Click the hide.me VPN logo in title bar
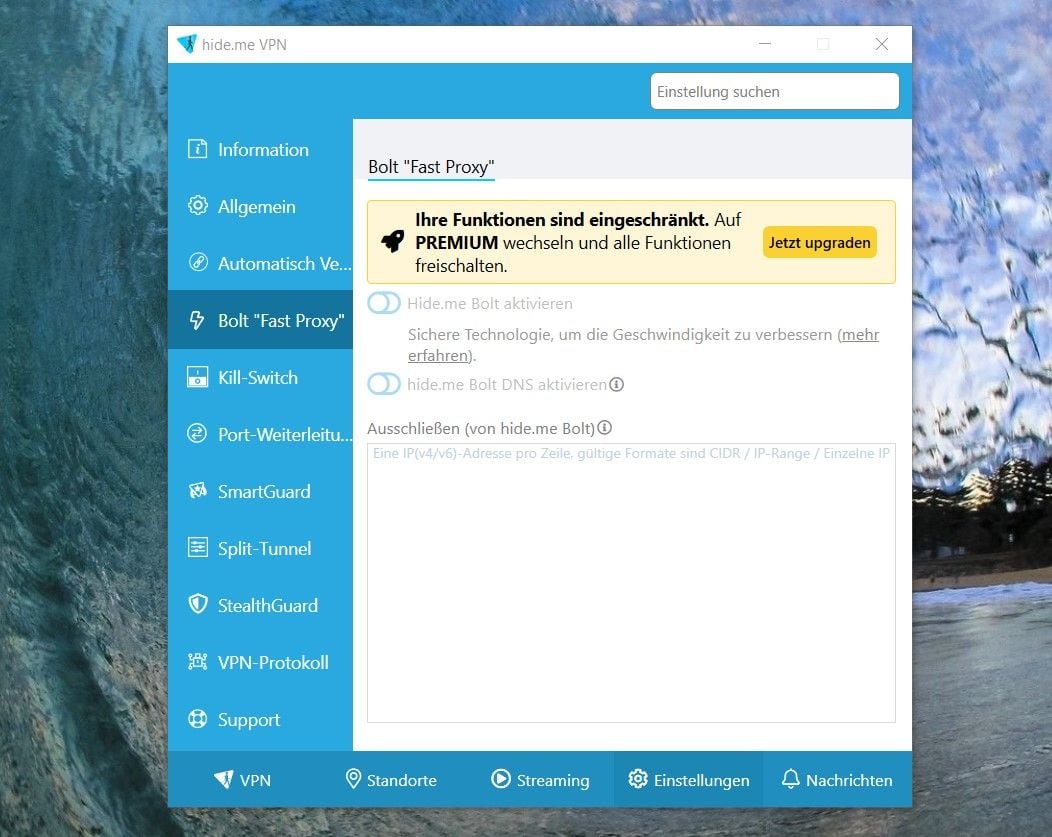The width and height of the screenshot is (1052, 837). 187,44
